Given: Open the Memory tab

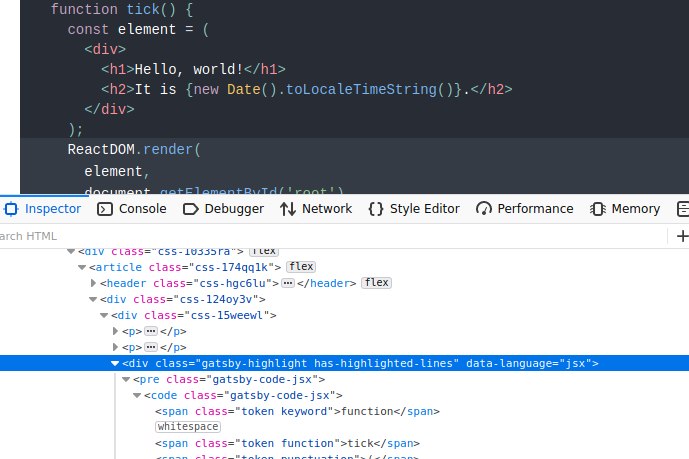Looking at the screenshot, I should pyautogui.click(x=625, y=209).
